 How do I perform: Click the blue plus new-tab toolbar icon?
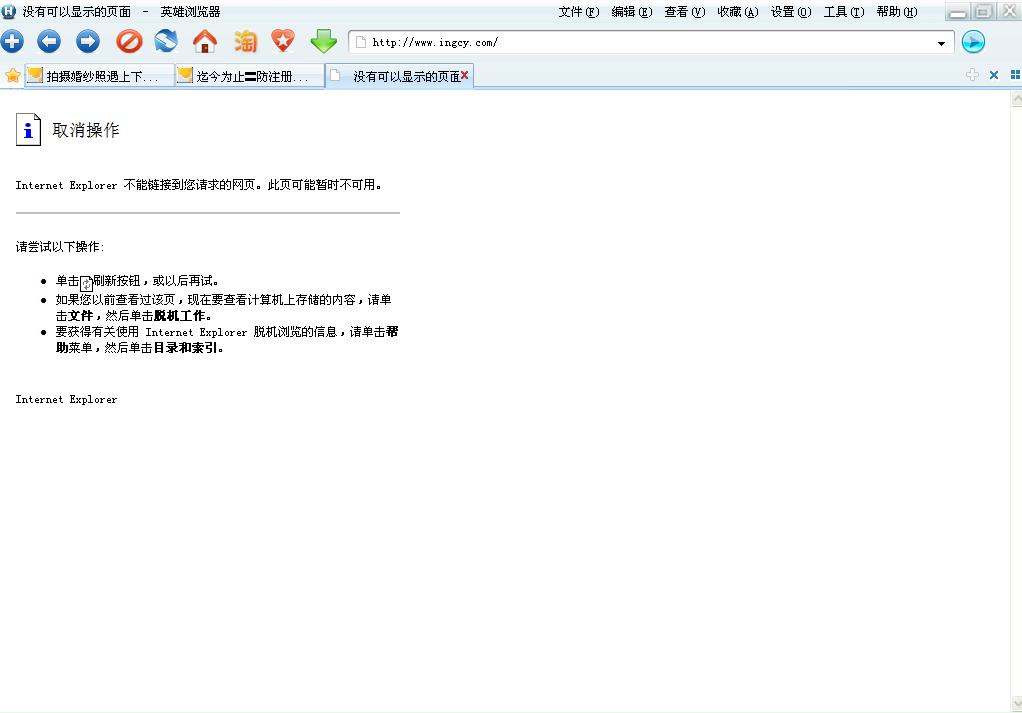pos(12,42)
